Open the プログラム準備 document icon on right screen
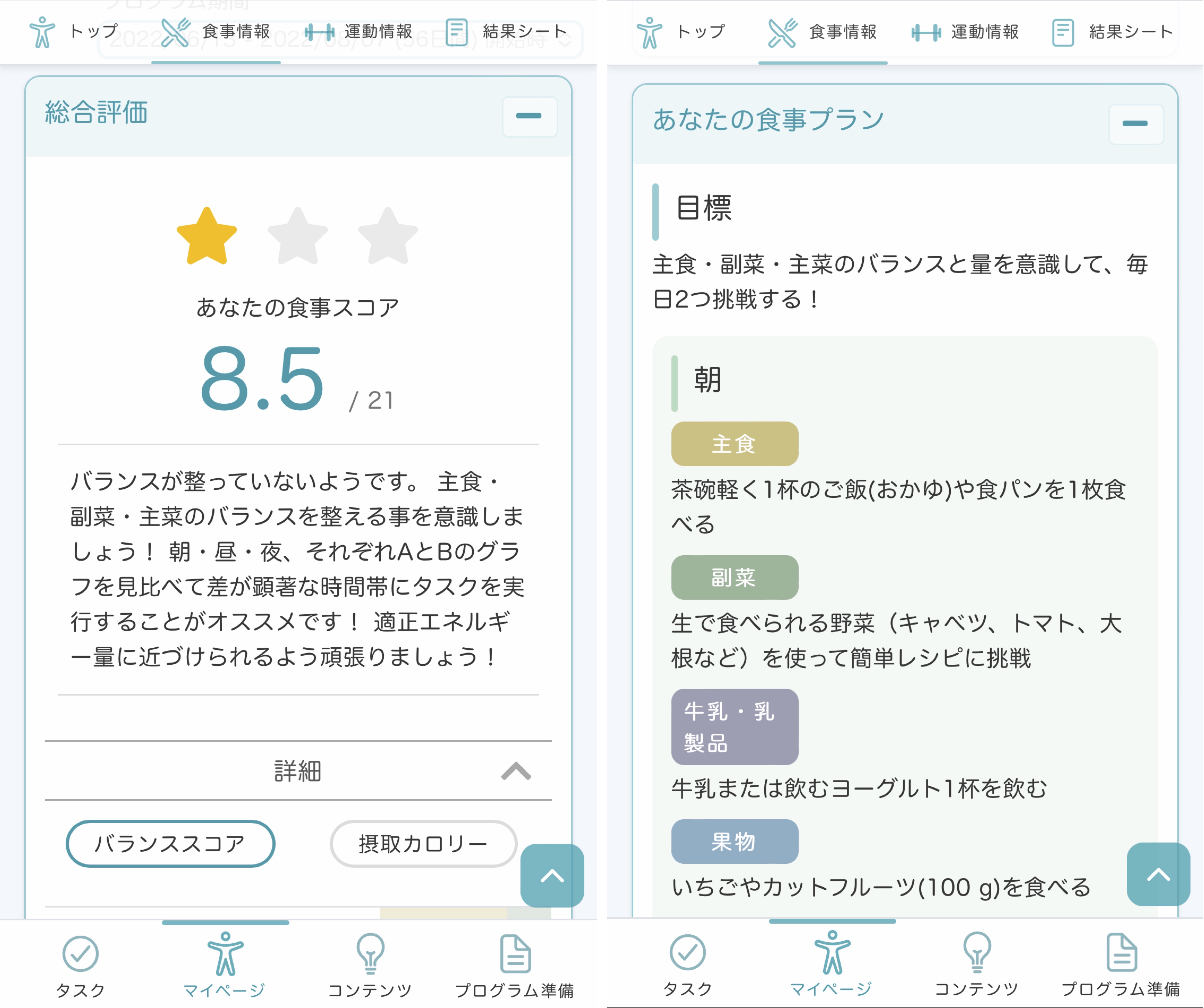The image size is (1204, 1008). [1121, 952]
